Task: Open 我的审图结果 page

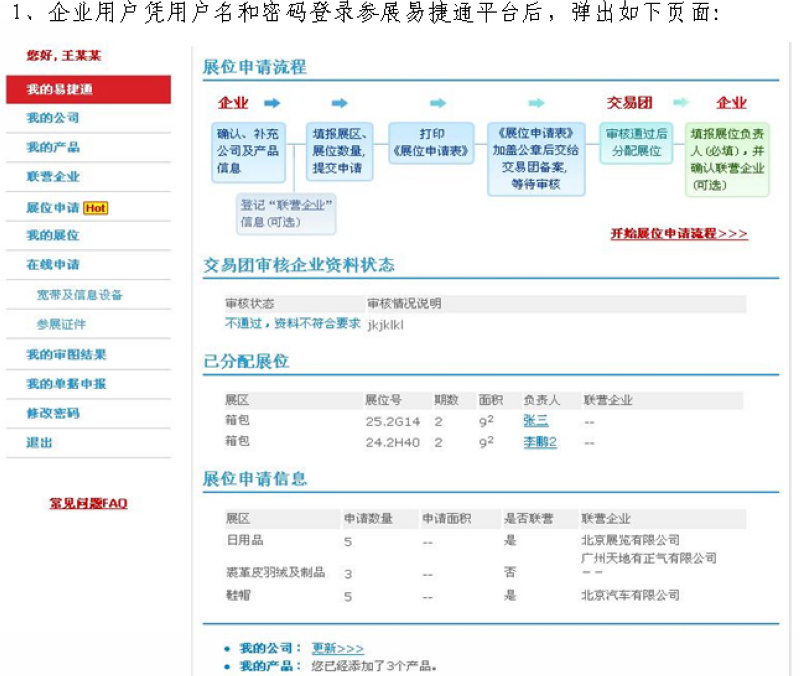Action: click(66, 354)
